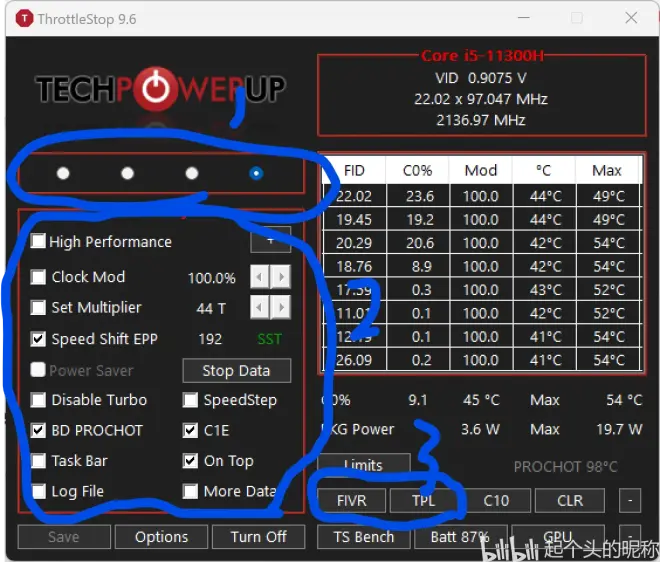Enable the Disable Turbo checkbox
The width and height of the screenshot is (660, 562).
pos(38,400)
